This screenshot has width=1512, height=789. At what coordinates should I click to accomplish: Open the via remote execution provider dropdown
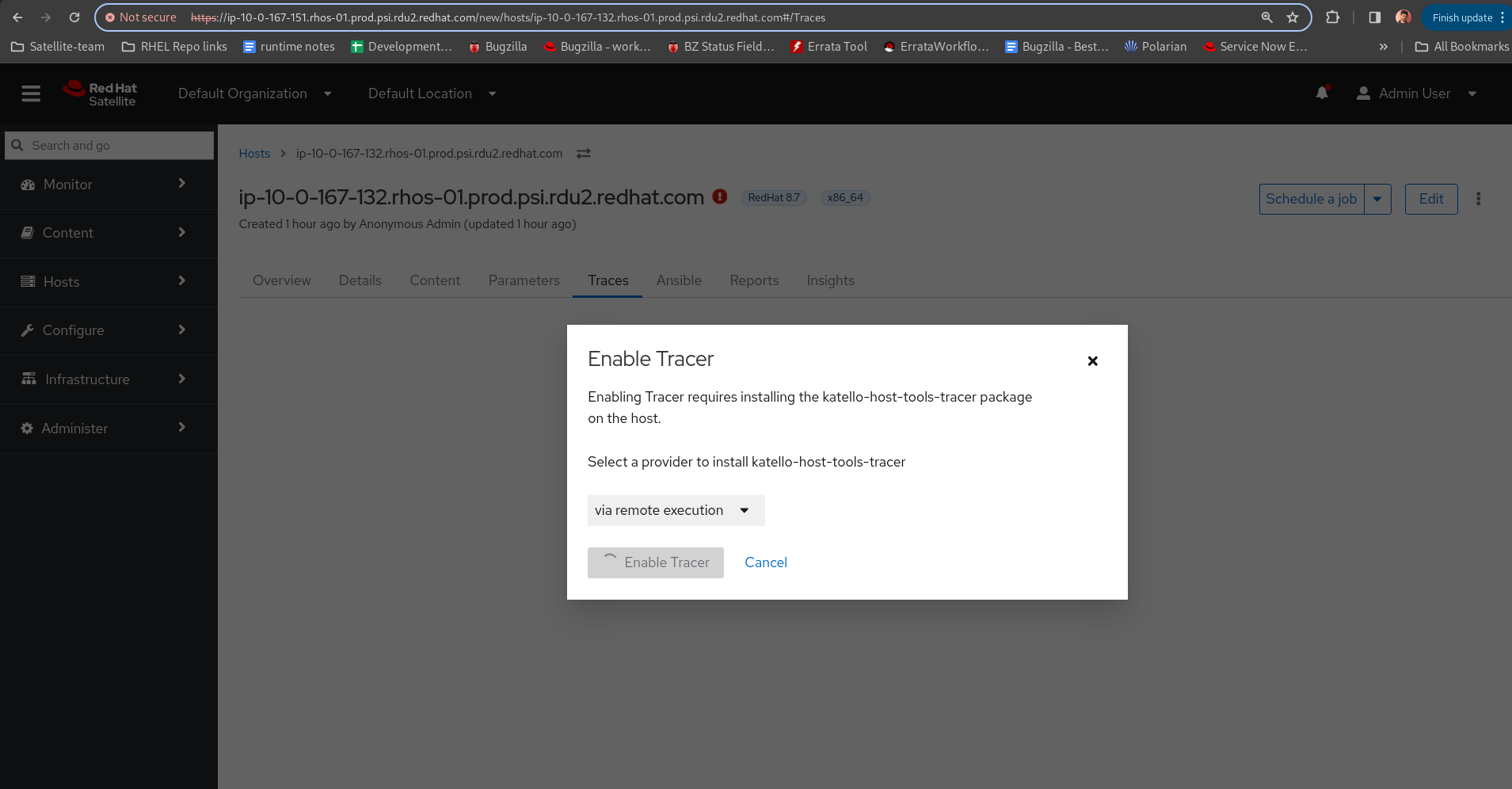tap(676, 511)
